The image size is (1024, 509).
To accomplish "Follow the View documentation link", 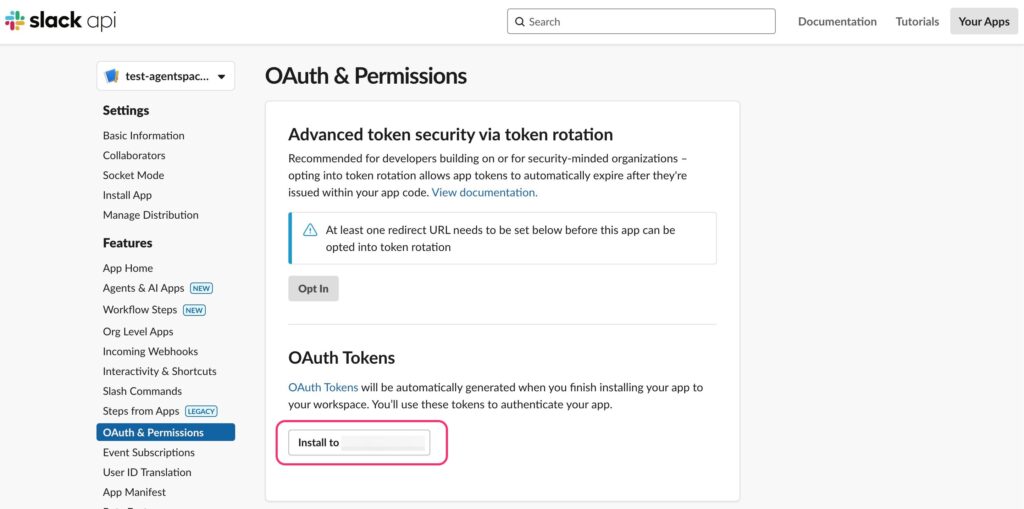I will click(485, 193).
